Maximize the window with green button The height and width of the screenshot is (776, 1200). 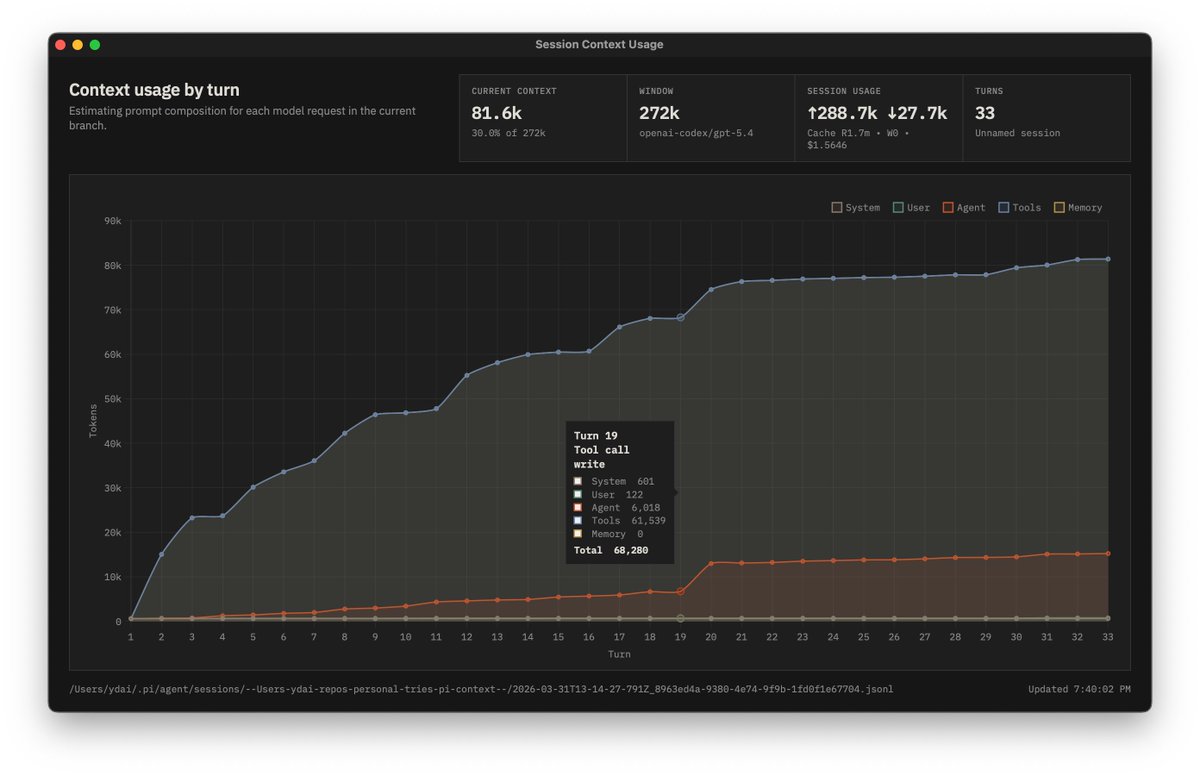point(95,45)
